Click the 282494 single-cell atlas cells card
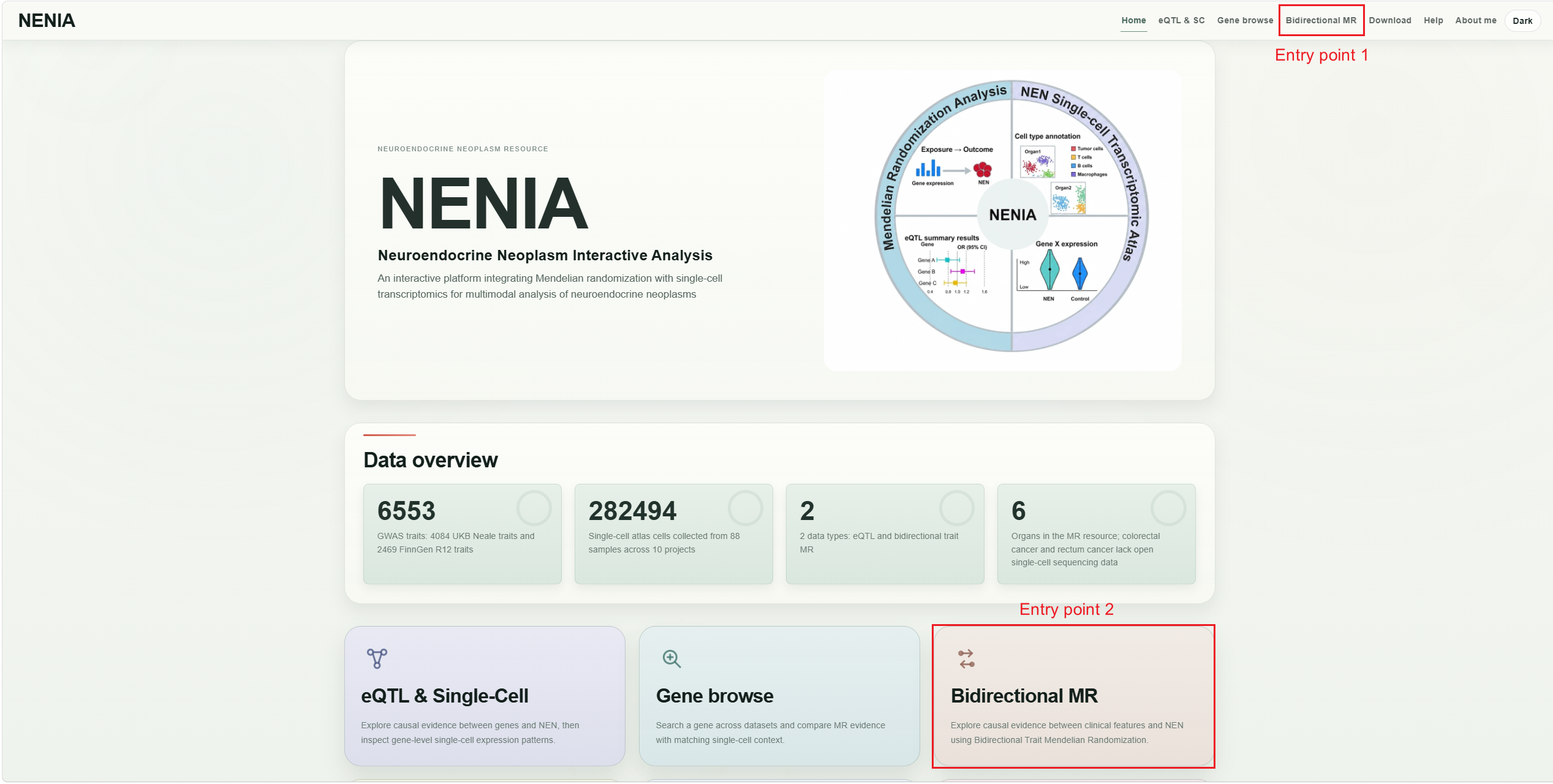Viewport: 1553px width, 784px height. click(x=674, y=533)
